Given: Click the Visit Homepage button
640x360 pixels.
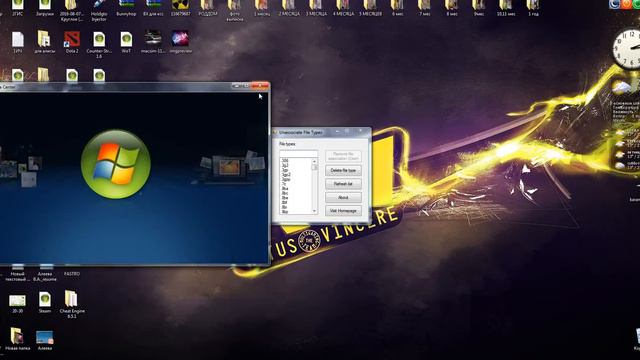Looking at the screenshot, I should click(x=343, y=211).
